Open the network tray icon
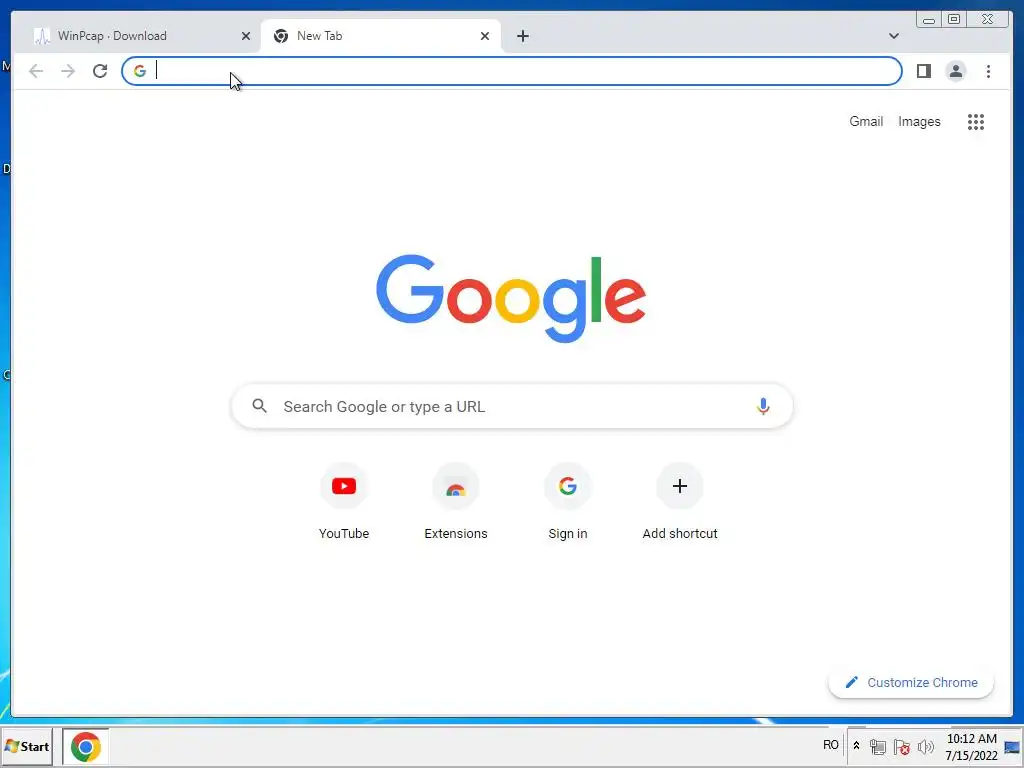 pos(878,746)
